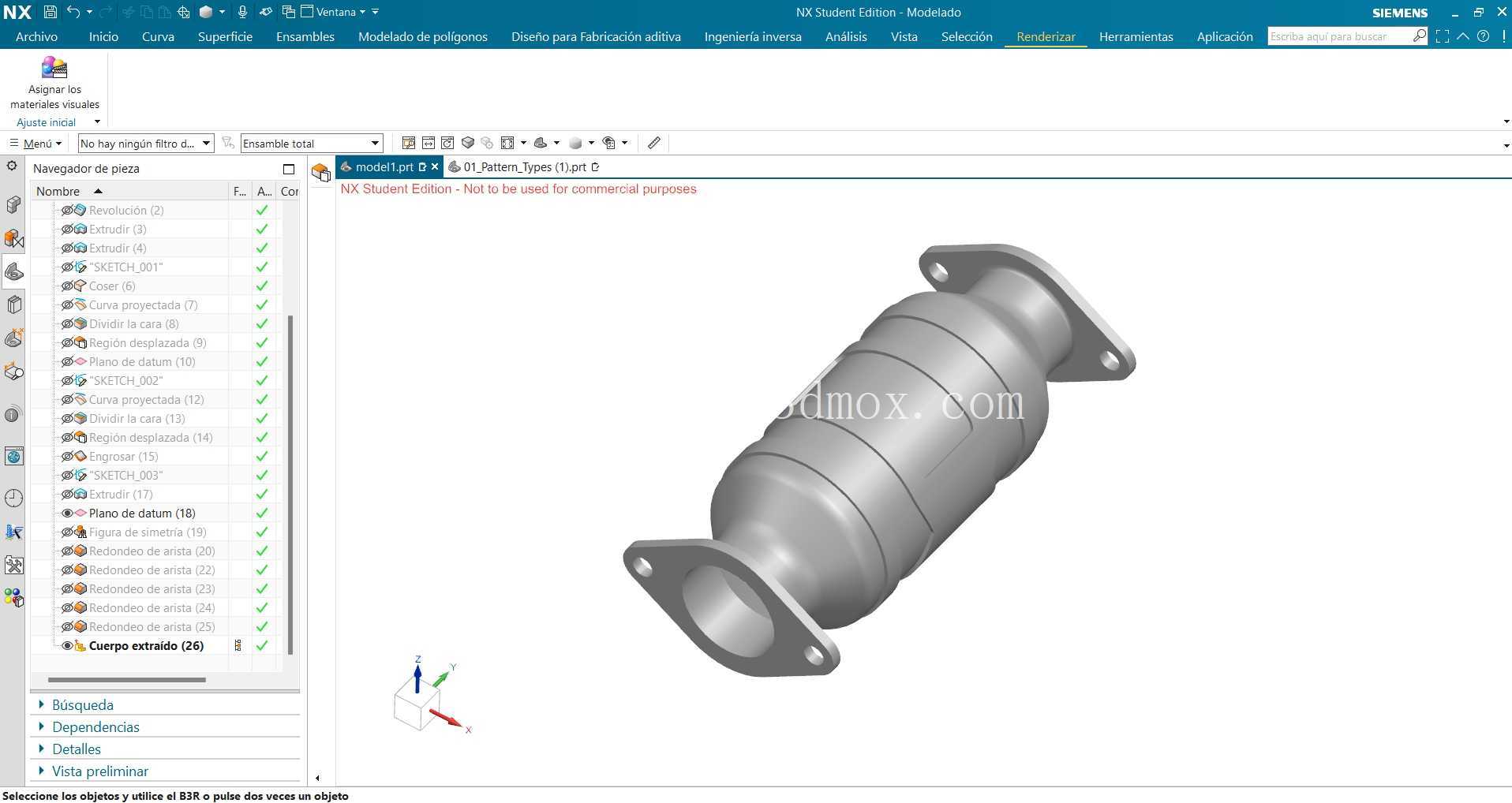Viewport: 1512px width, 803px height.
Task: Hide the Plano de datum (18) feature
Action: (x=67, y=513)
